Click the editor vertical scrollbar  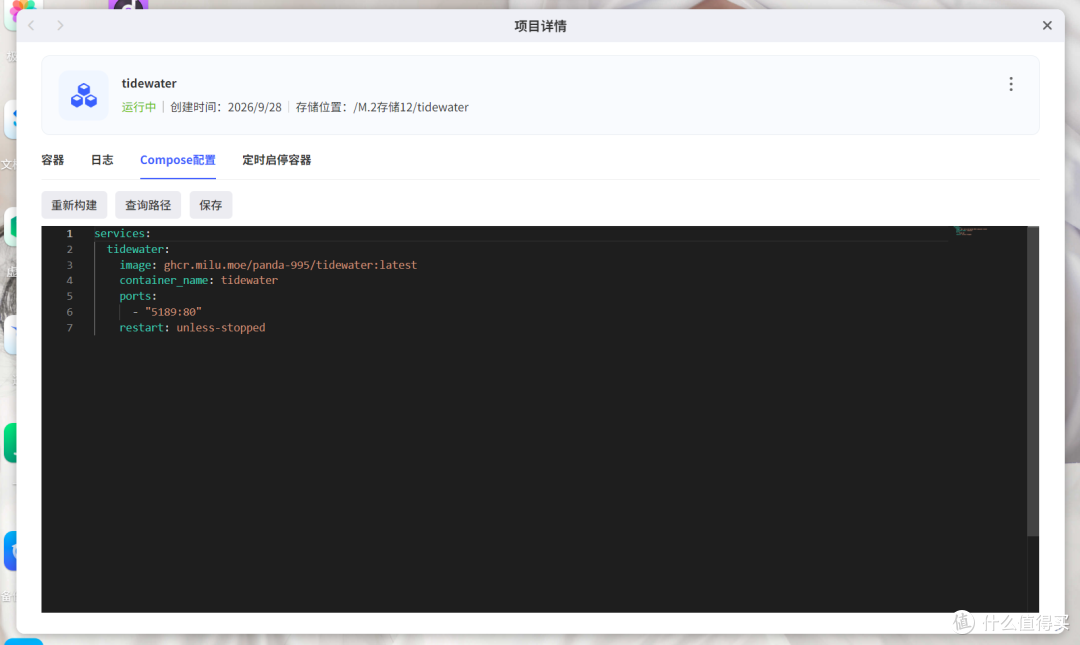pos(1032,381)
